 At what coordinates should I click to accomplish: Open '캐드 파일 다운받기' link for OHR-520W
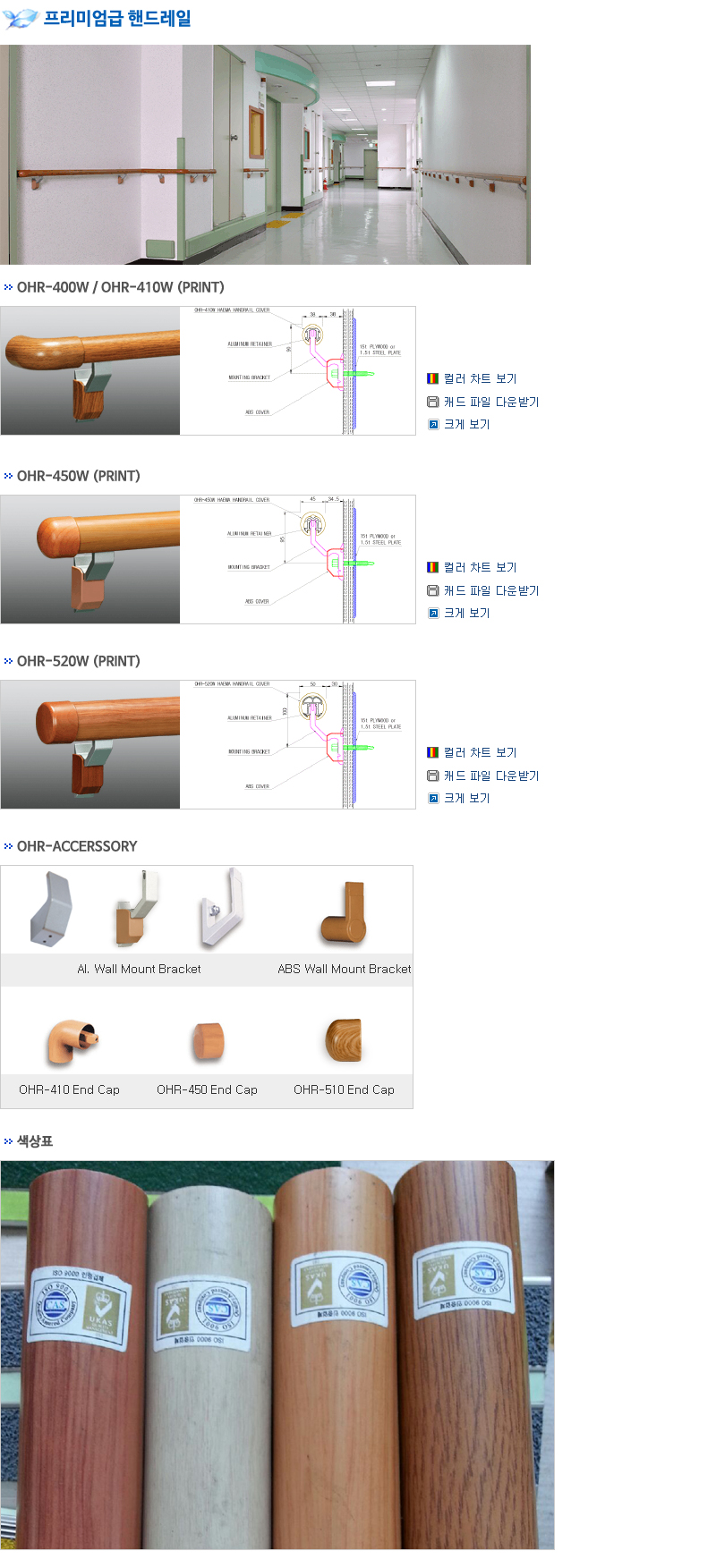pos(491,776)
